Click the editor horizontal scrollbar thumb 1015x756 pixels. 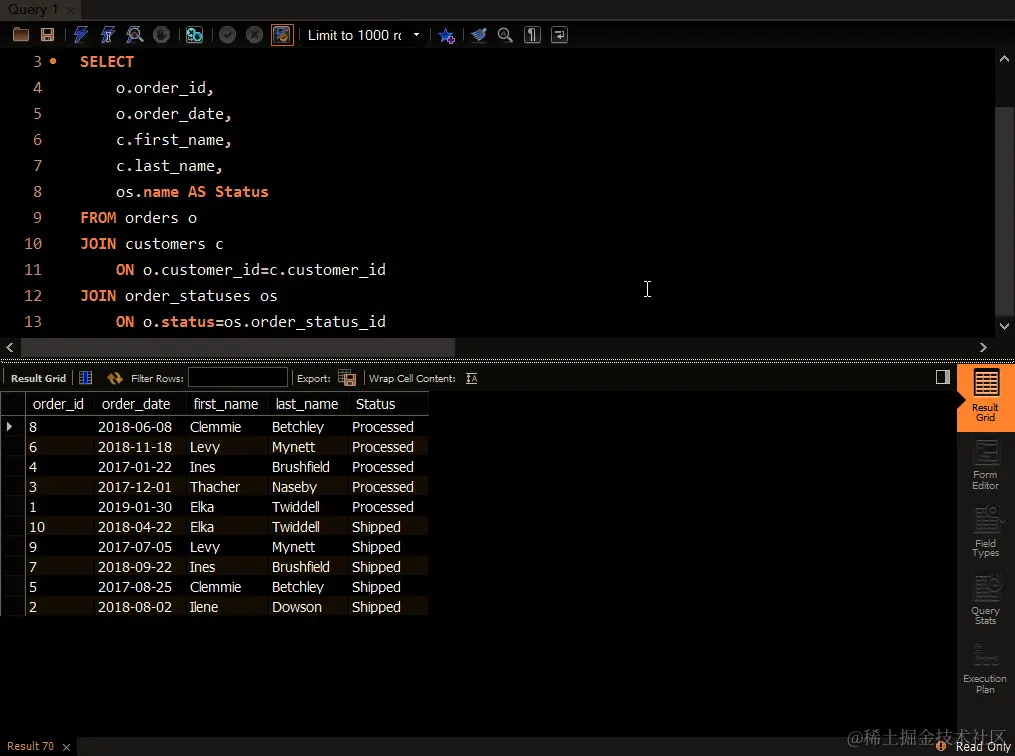(238, 348)
